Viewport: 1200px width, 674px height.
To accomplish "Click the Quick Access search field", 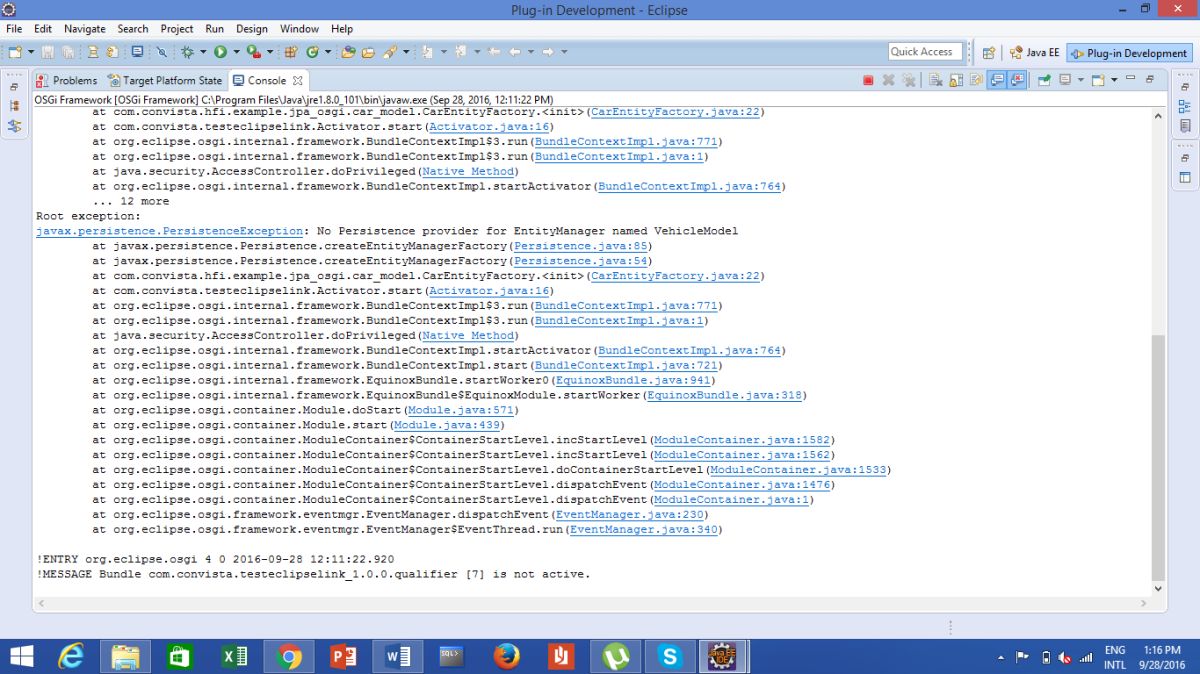I will click(925, 52).
